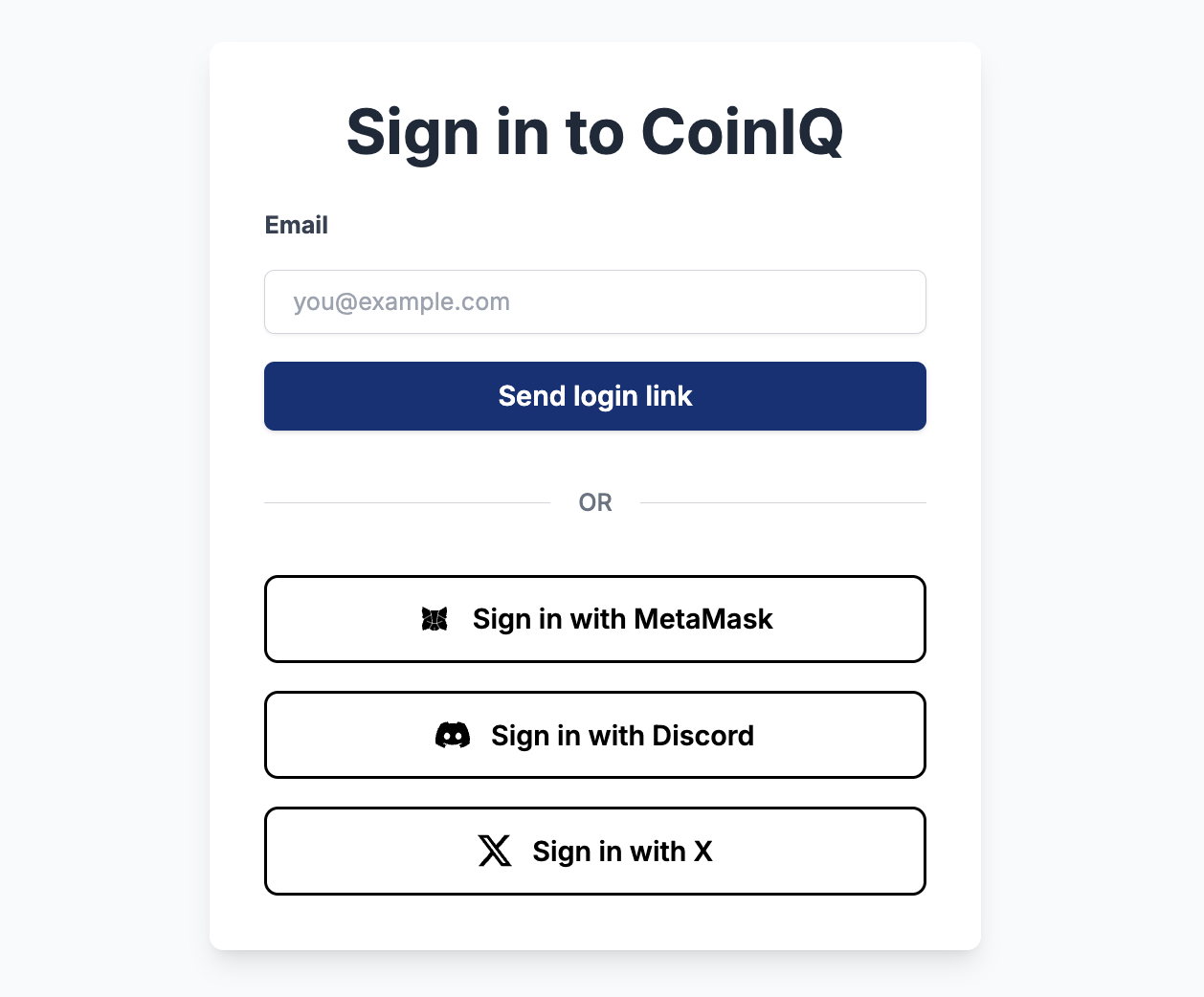1204x997 pixels.
Task: Click the "Sign in to CoinIQ" heading
Action: pyautogui.click(x=594, y=132)
